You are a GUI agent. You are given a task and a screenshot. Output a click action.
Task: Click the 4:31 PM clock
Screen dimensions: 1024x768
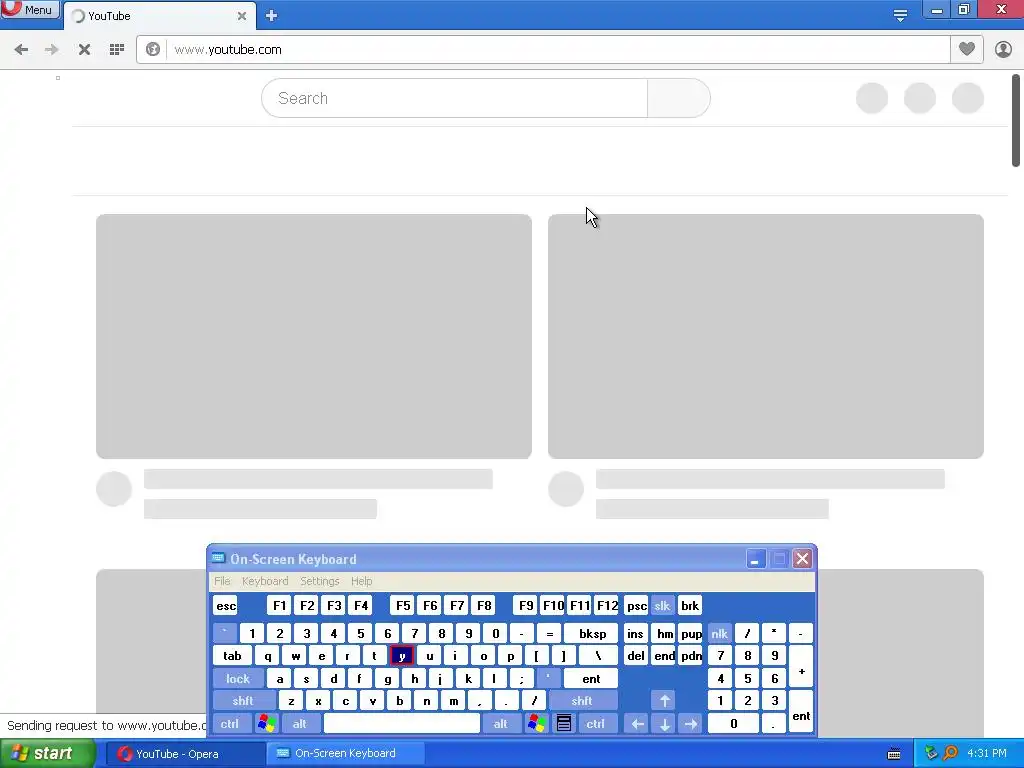(x=987, y=753)
